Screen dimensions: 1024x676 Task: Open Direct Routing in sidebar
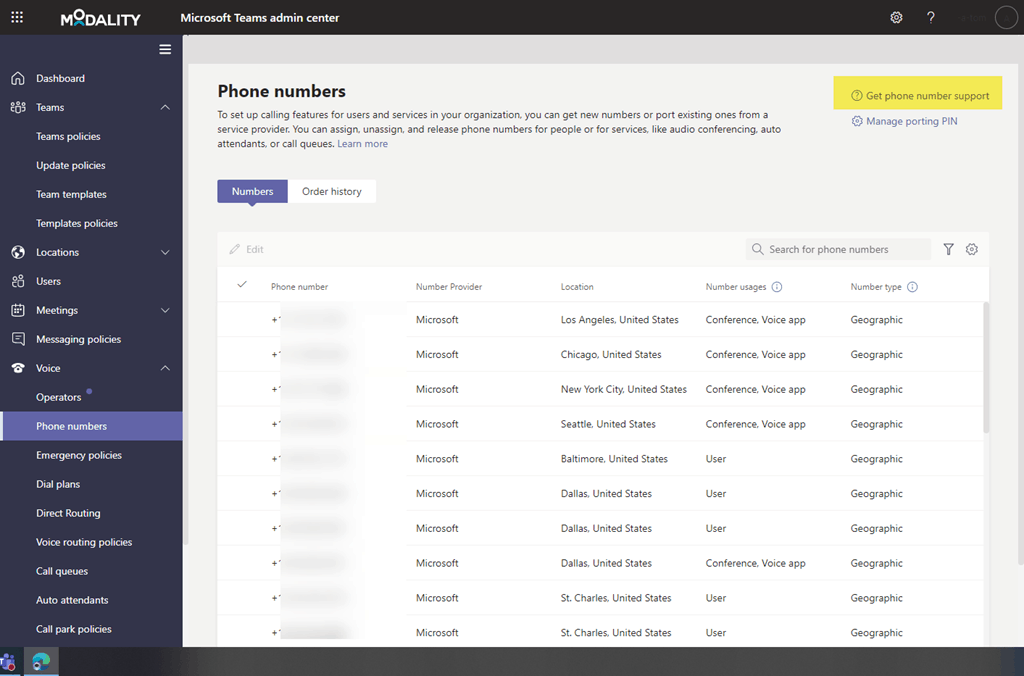click(x=68, y=513)
